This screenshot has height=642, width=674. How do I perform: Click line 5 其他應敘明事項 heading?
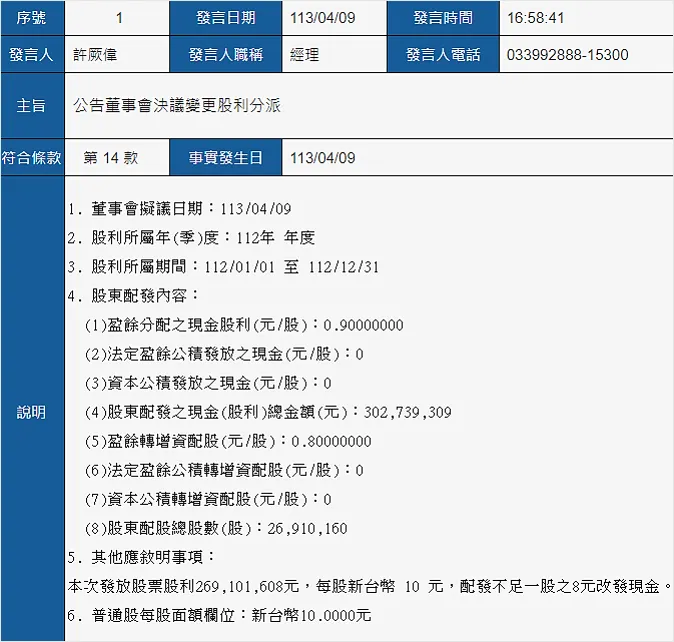[x=141, y=558]
